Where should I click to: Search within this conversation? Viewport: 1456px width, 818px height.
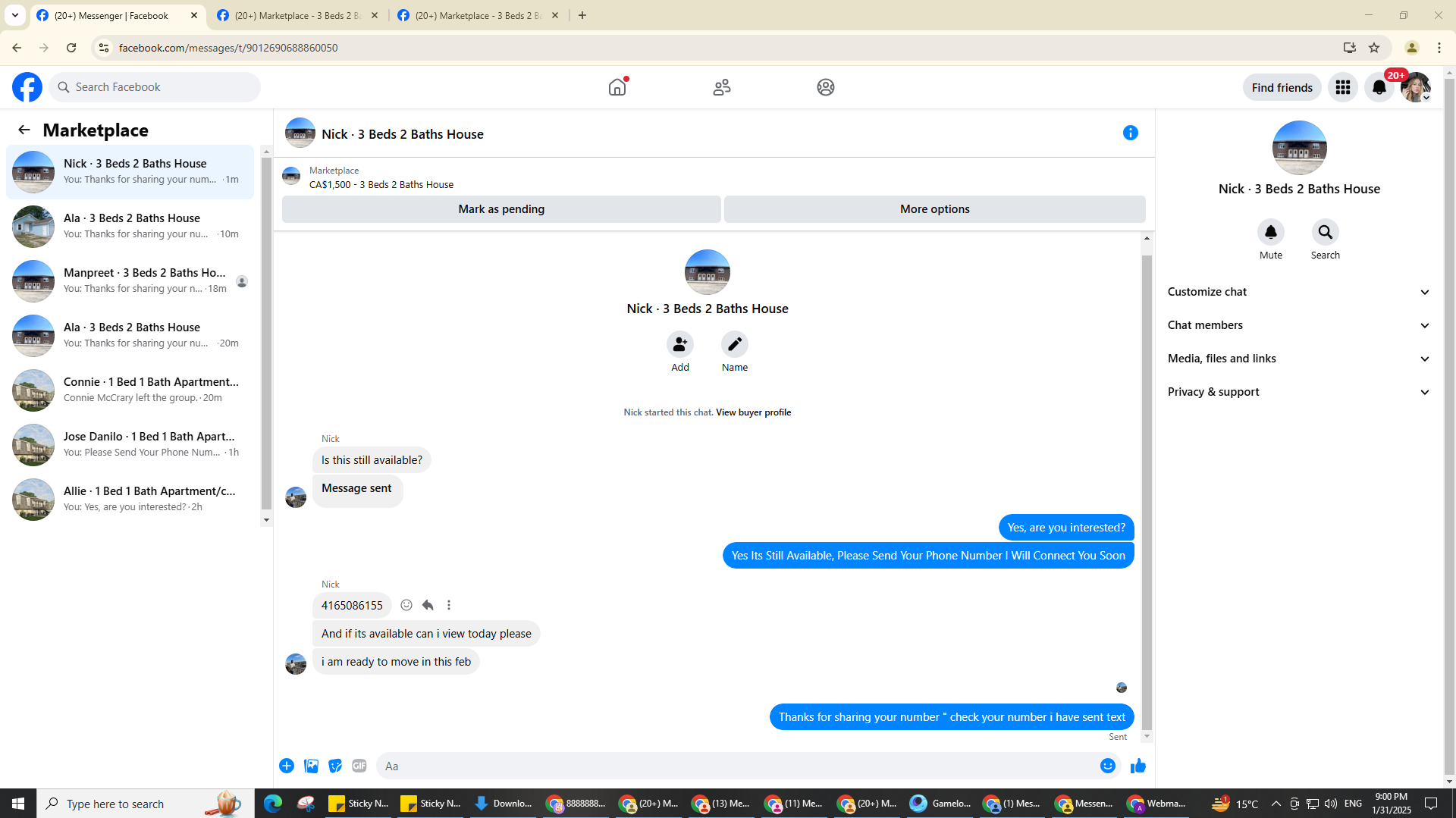coord(1326,232)
